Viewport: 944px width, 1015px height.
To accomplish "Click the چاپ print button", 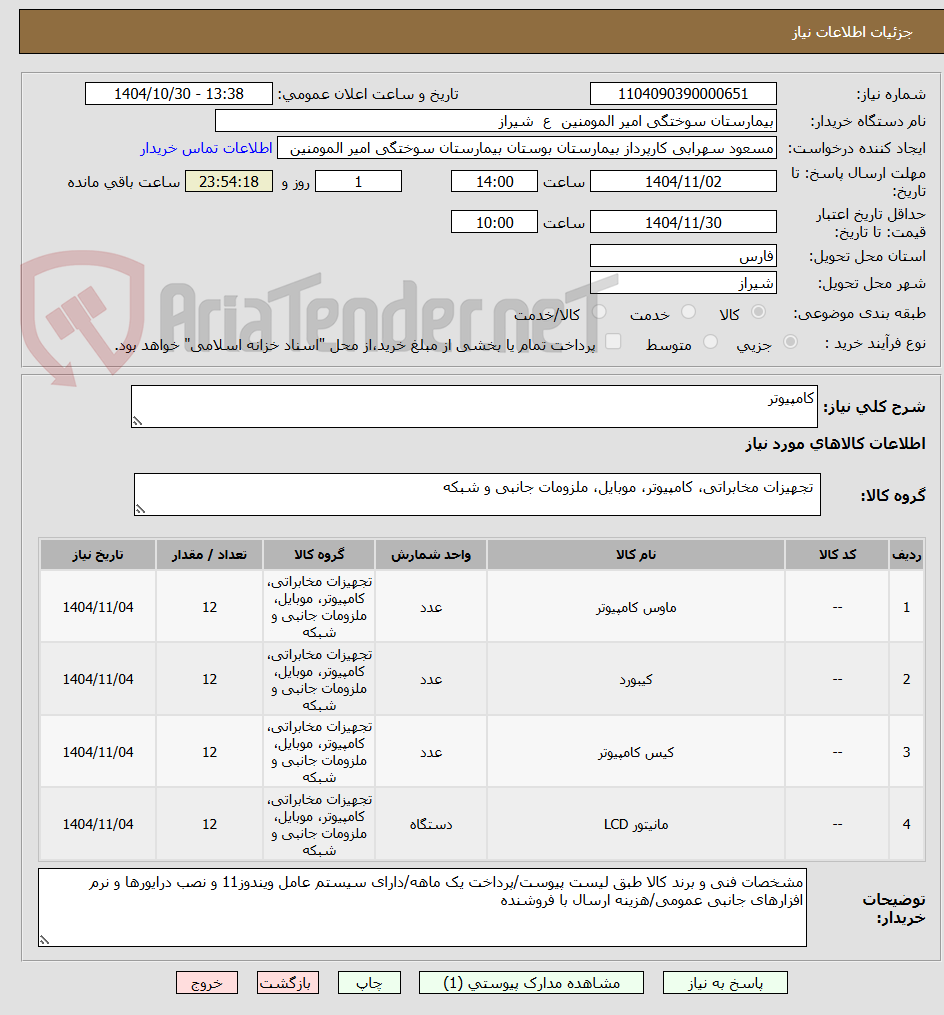I will [369, 983].
